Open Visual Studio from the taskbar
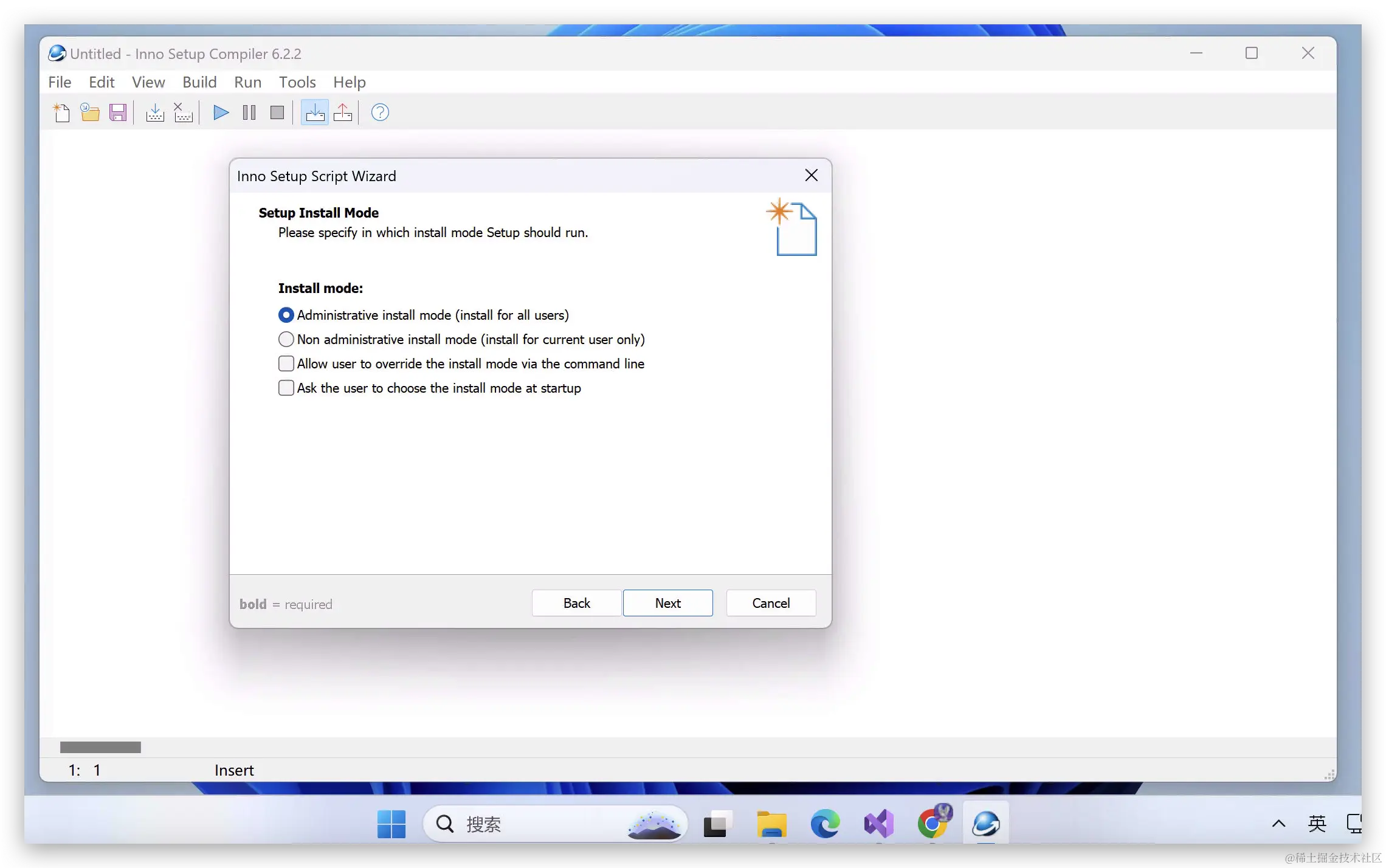 pyautogui.click(x=879, y=824)
